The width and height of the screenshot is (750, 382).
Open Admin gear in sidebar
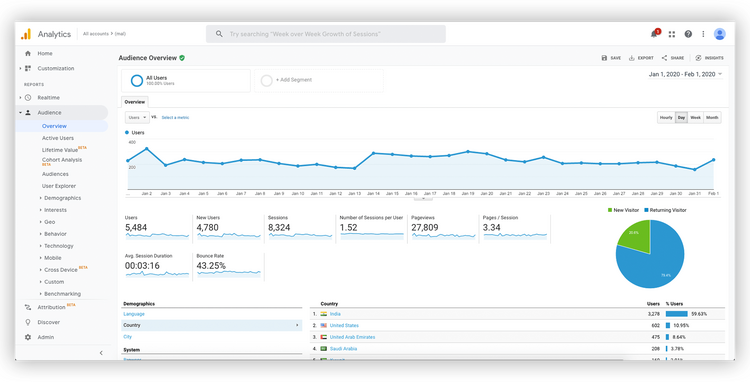(x=28, y=337)
